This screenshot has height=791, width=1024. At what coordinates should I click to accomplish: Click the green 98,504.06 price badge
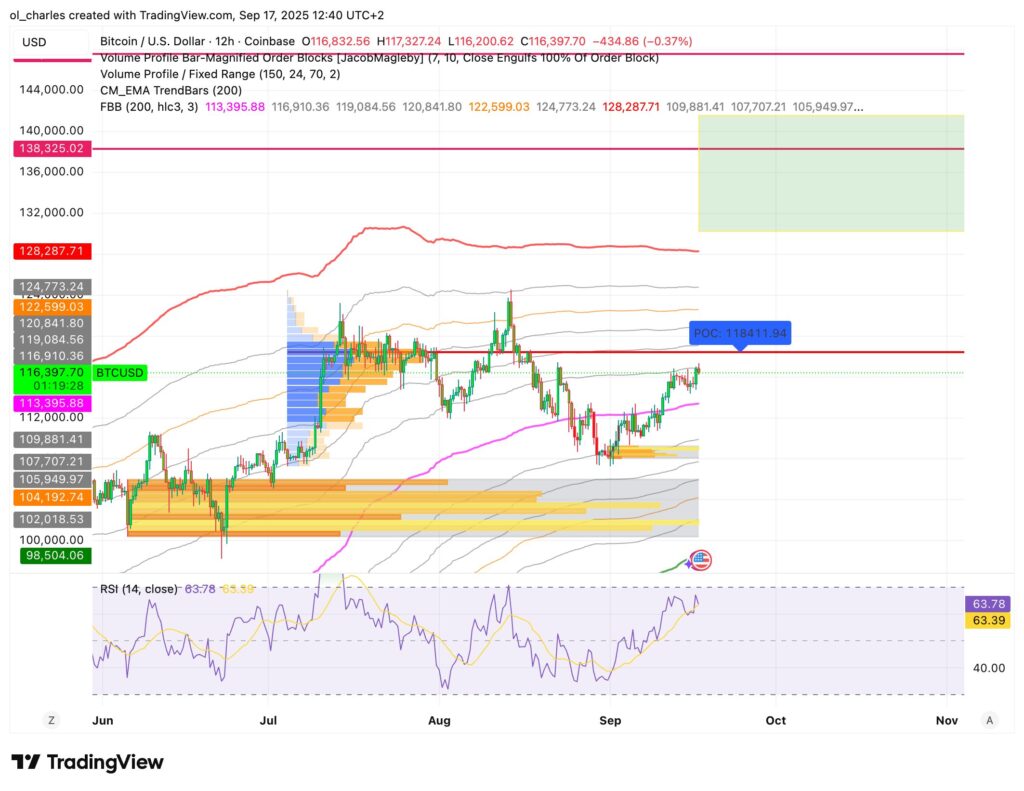[55, 554]
